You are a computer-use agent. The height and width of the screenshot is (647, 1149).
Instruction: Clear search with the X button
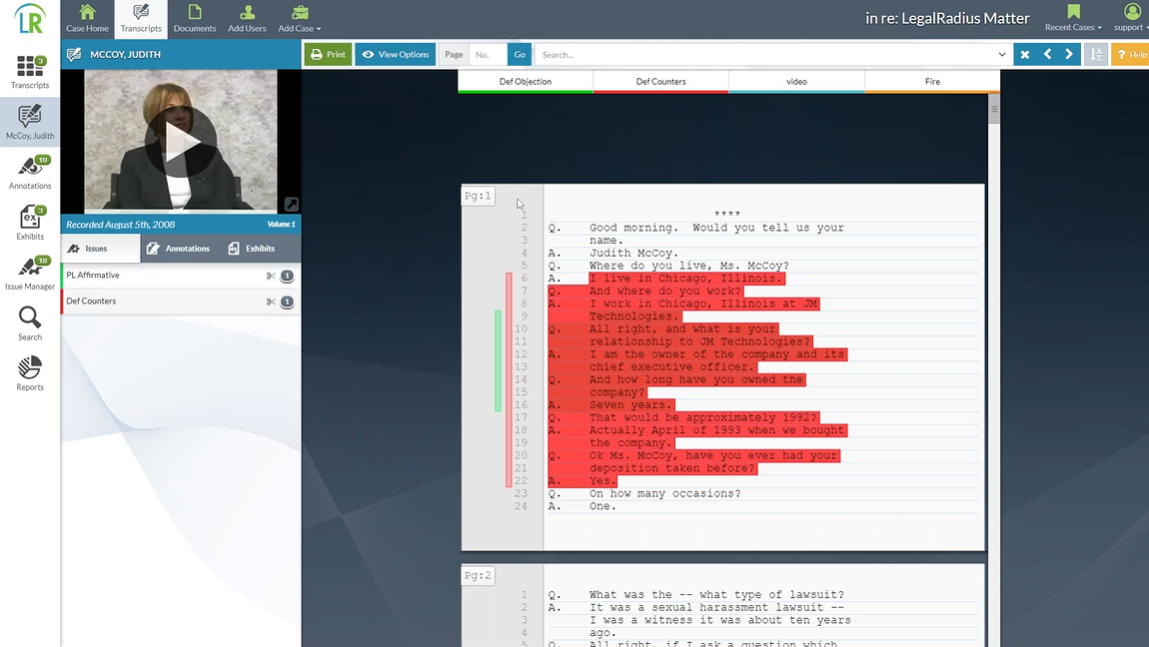click(1025, 55)
